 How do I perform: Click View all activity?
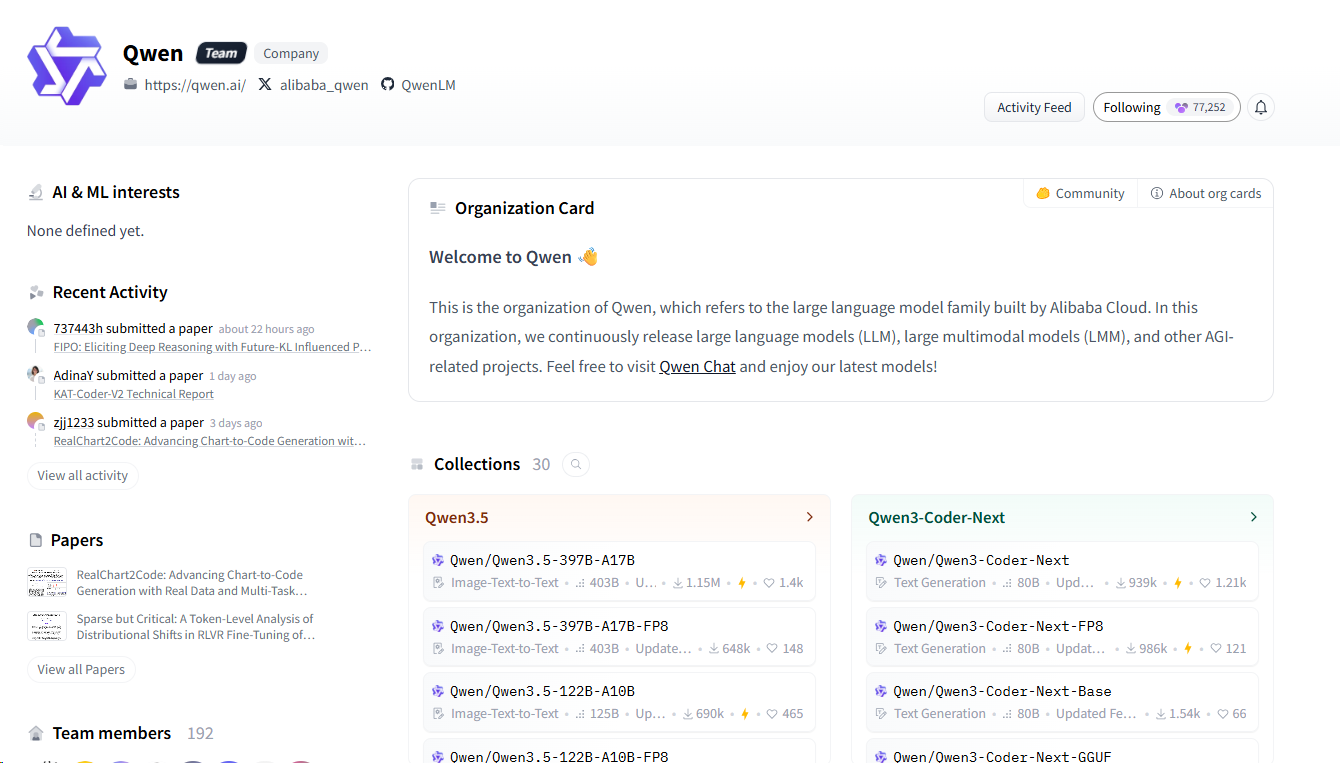[83, 475]
